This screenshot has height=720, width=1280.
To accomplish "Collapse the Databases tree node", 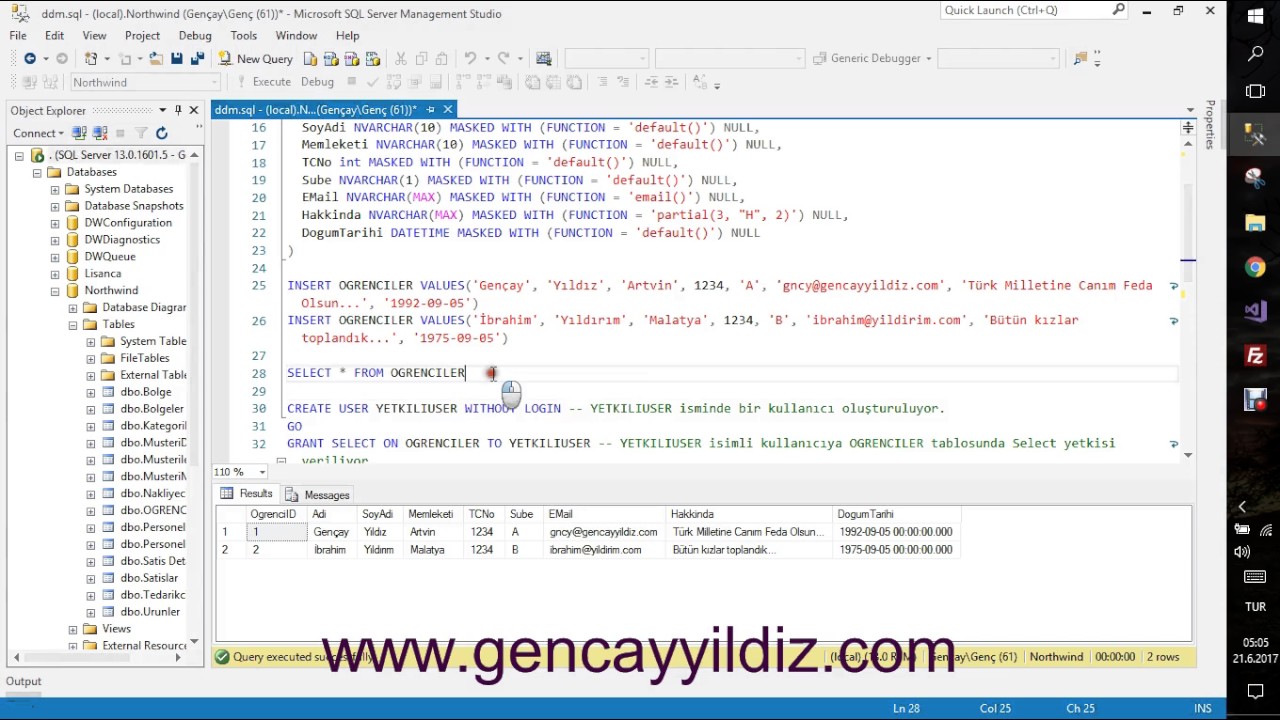I will pyautogui.click(x=37, y=172).
